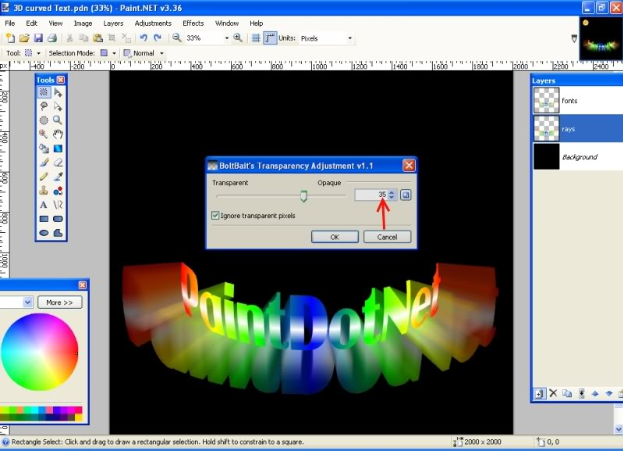Viewport: 623px width, 451px height.
Task: Select the Eraser tool
Action: [x=58, y=163]
